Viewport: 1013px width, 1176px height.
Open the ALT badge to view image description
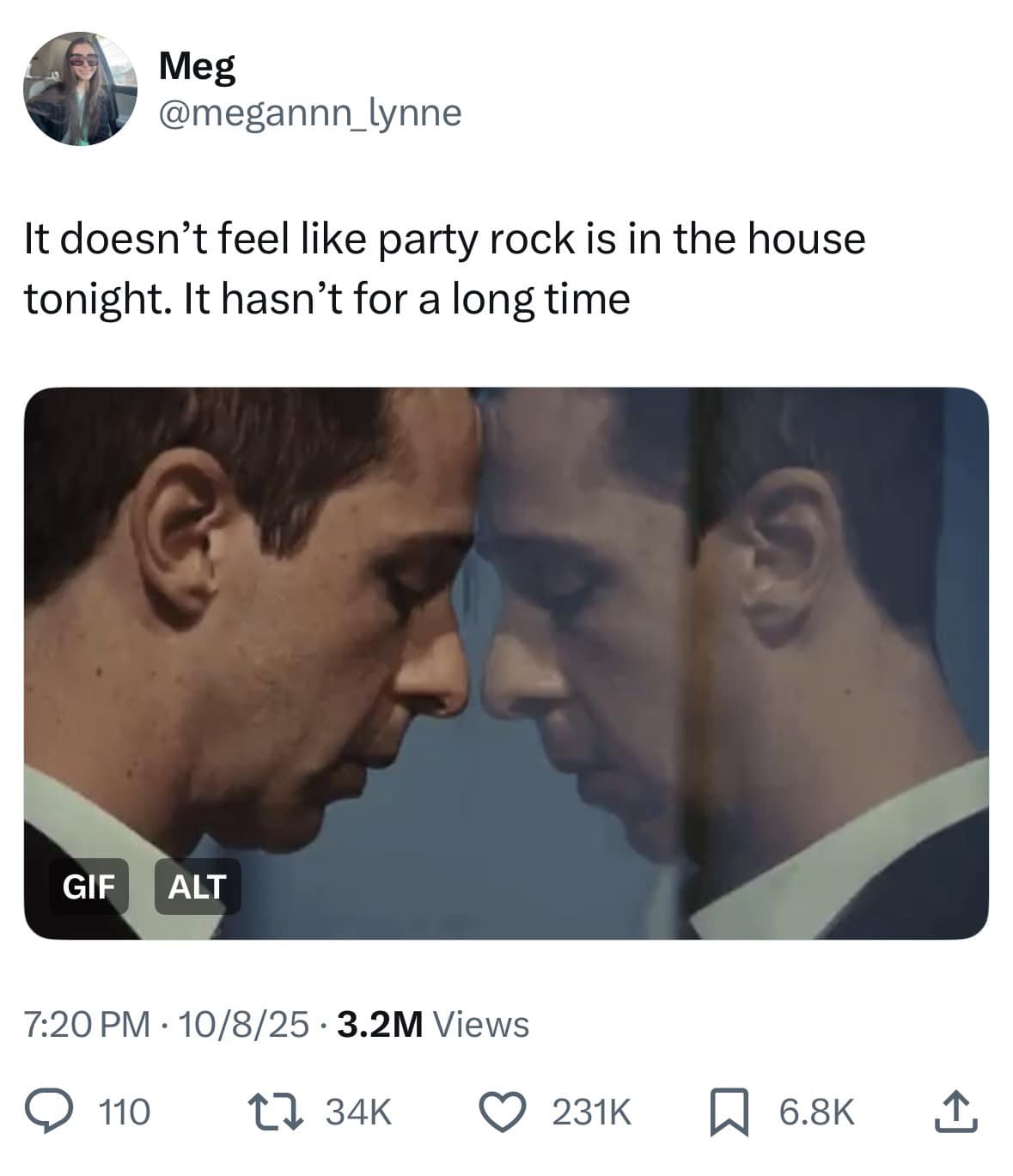(x=197, y=887)
